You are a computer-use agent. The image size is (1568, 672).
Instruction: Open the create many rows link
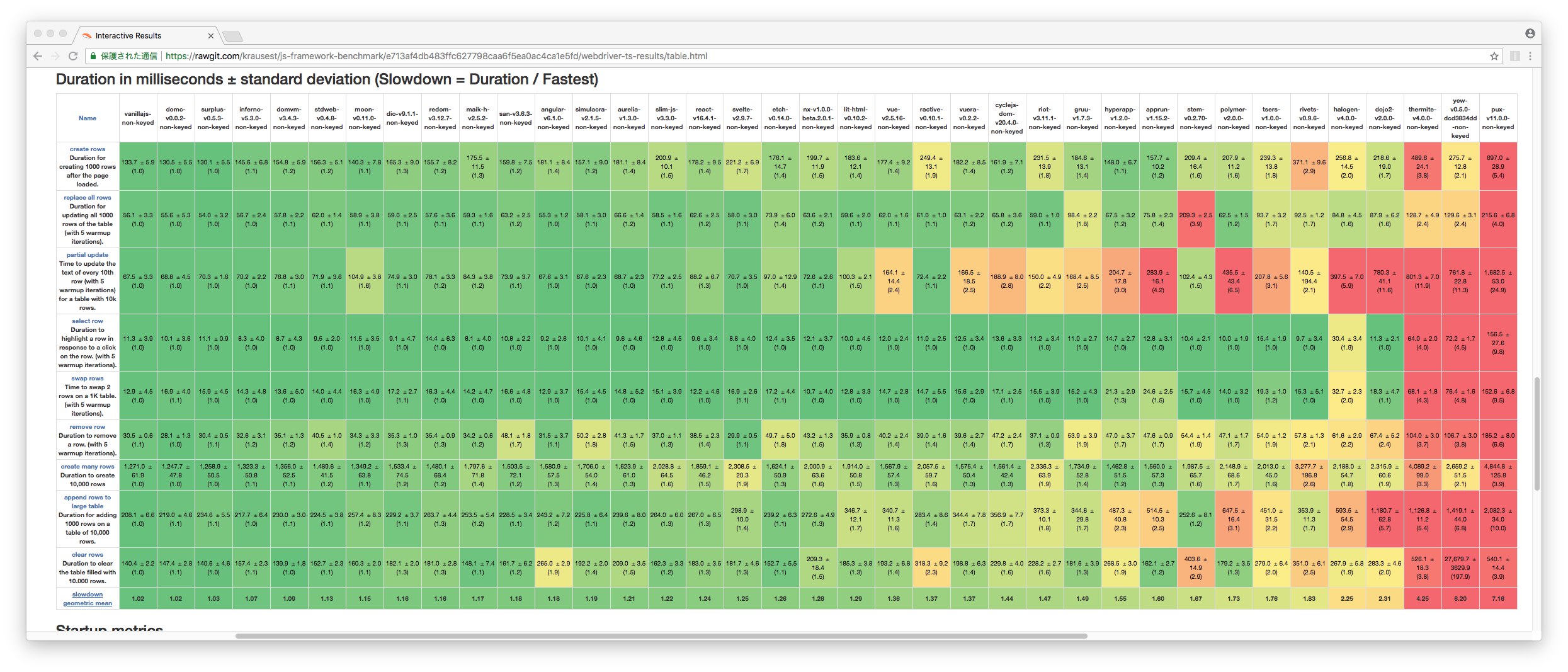tap(88, 467)
